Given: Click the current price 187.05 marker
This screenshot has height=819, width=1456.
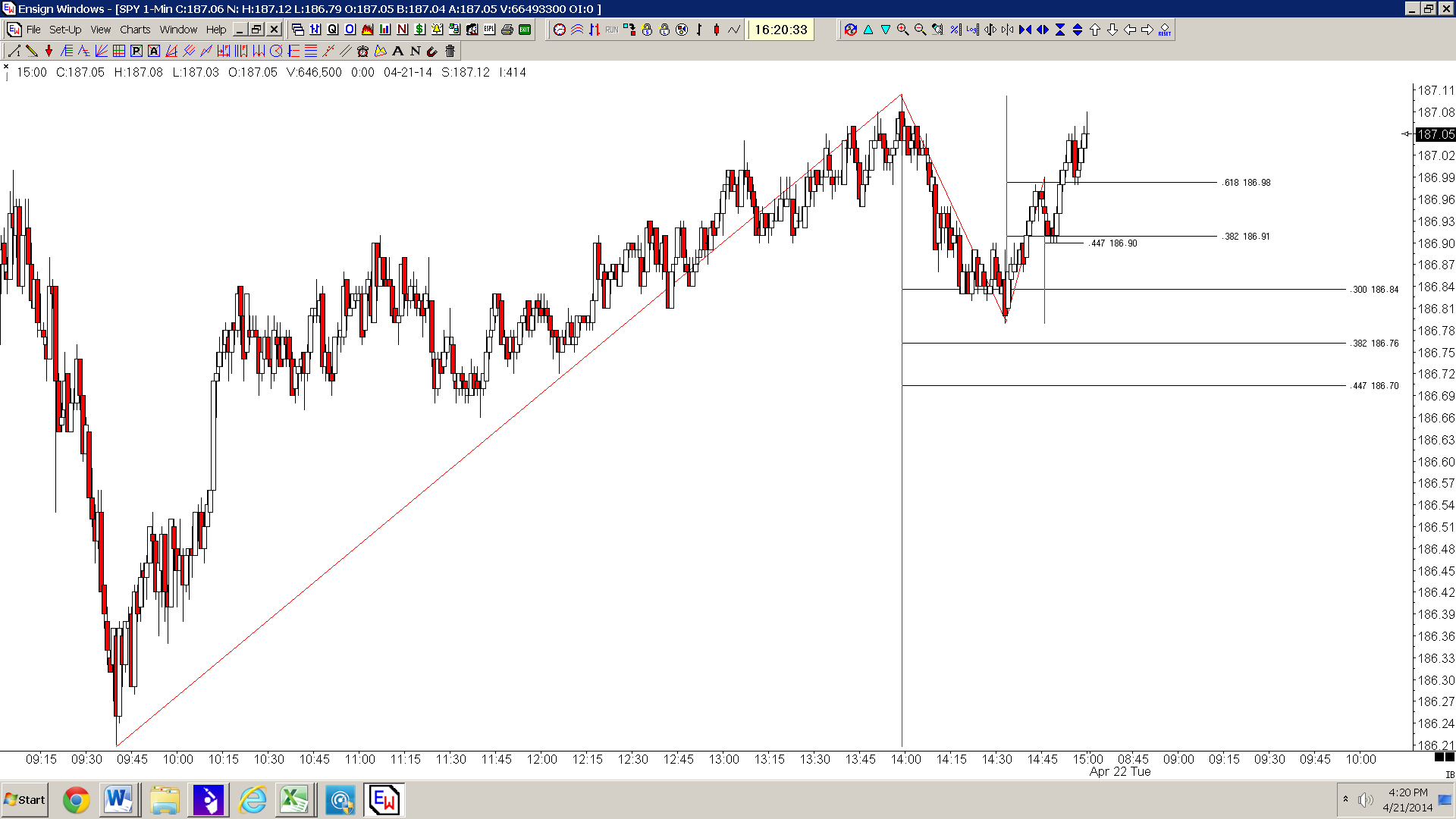Looking at the screenshot, I should pos(1435,134).
